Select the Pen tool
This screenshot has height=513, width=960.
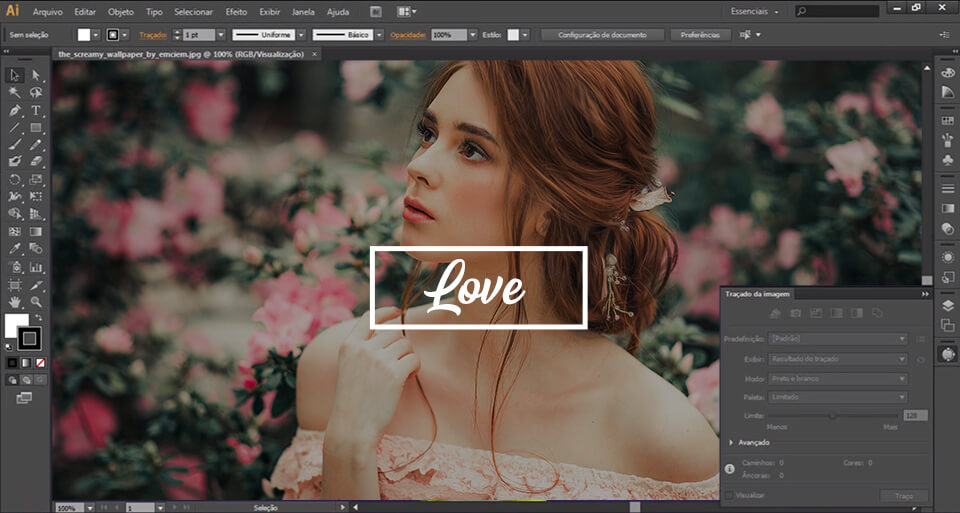point(15,110)
